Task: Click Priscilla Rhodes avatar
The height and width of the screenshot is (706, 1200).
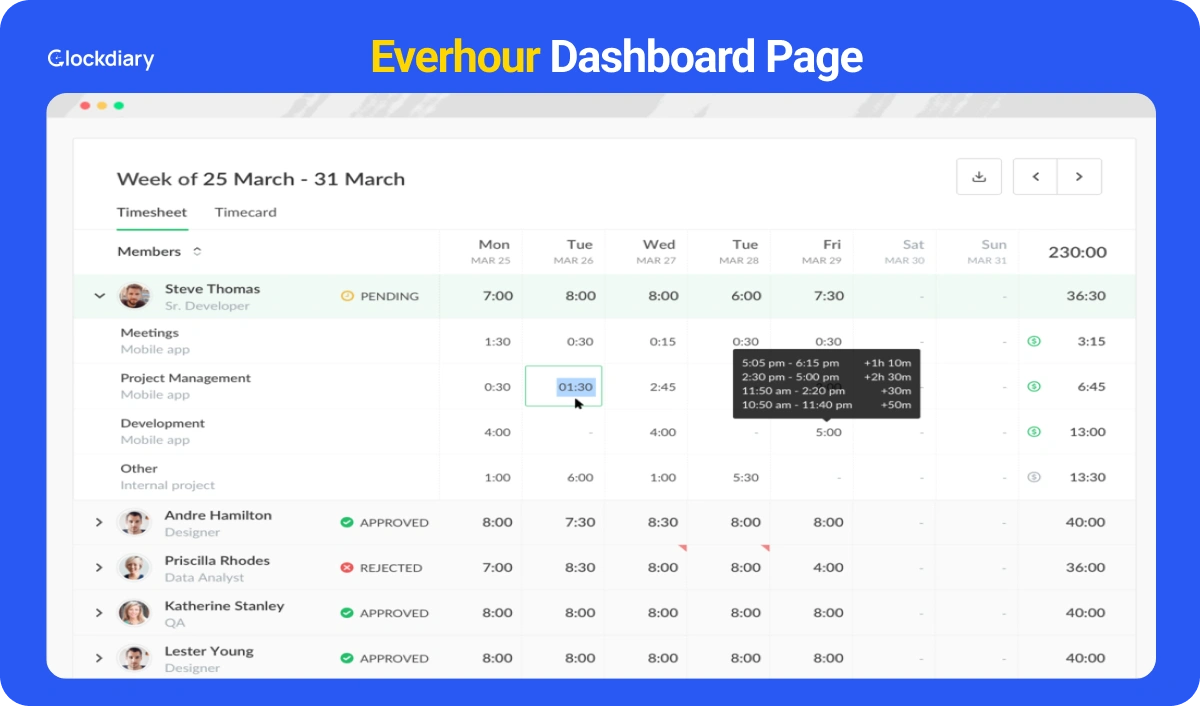Action: [x=134, y=567]
